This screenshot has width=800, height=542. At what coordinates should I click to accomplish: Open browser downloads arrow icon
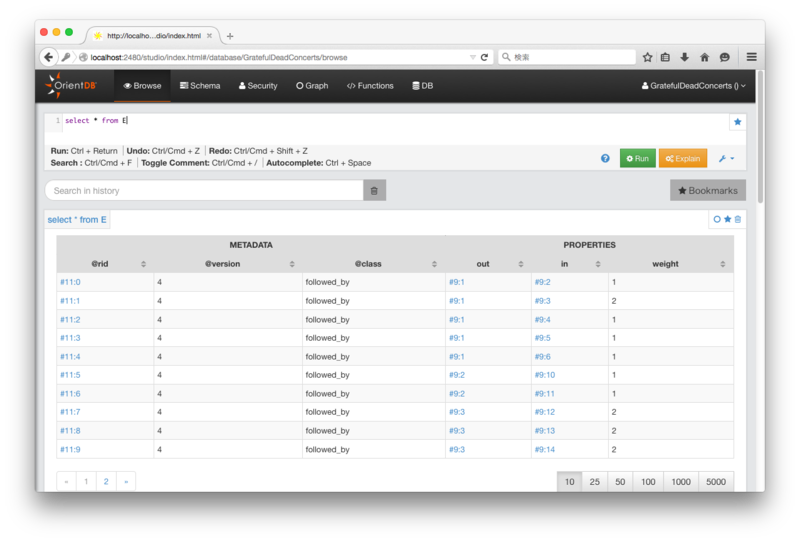tap(685, 57)
